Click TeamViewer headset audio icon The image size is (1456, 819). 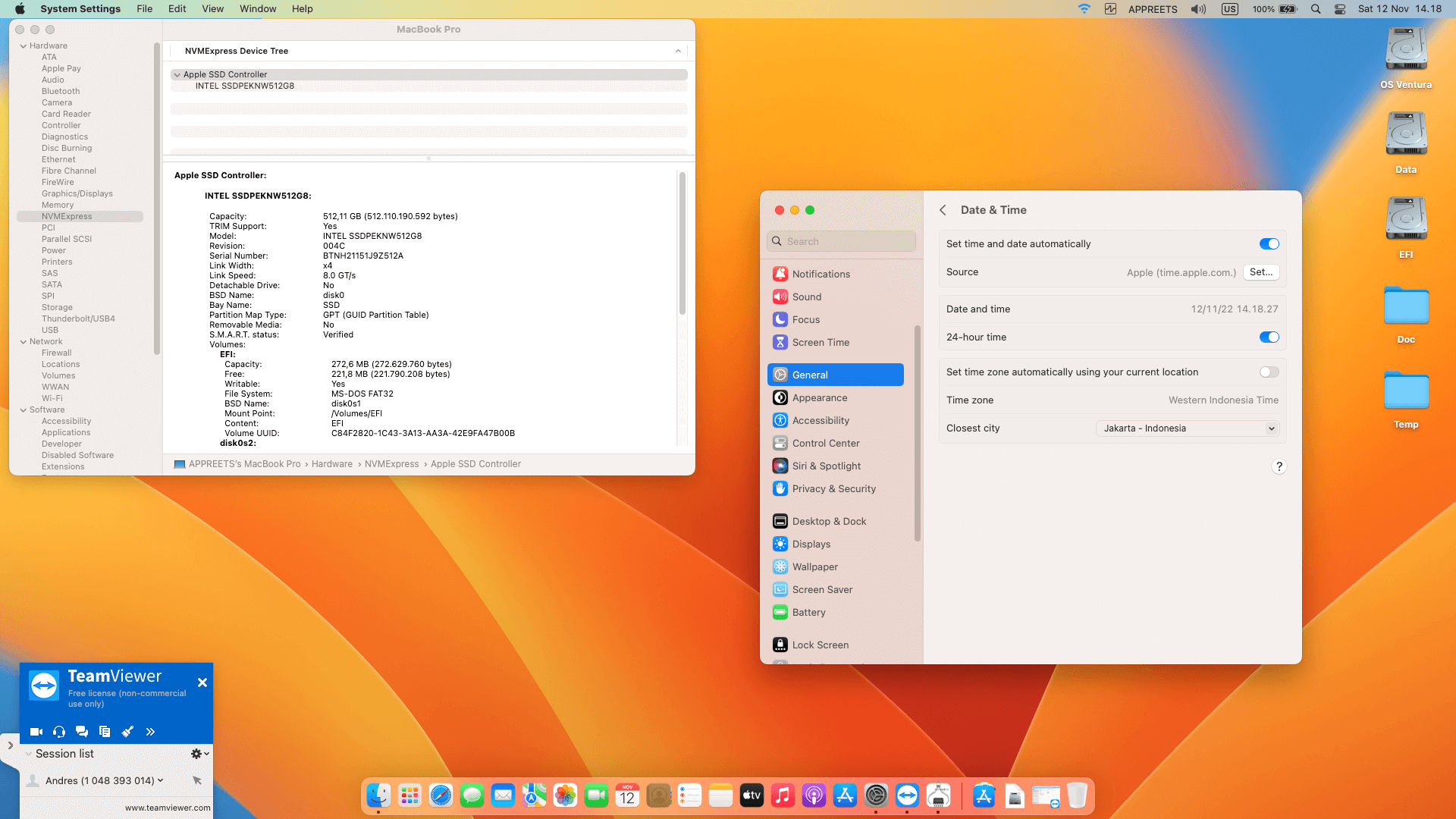(x=59, y=732)
